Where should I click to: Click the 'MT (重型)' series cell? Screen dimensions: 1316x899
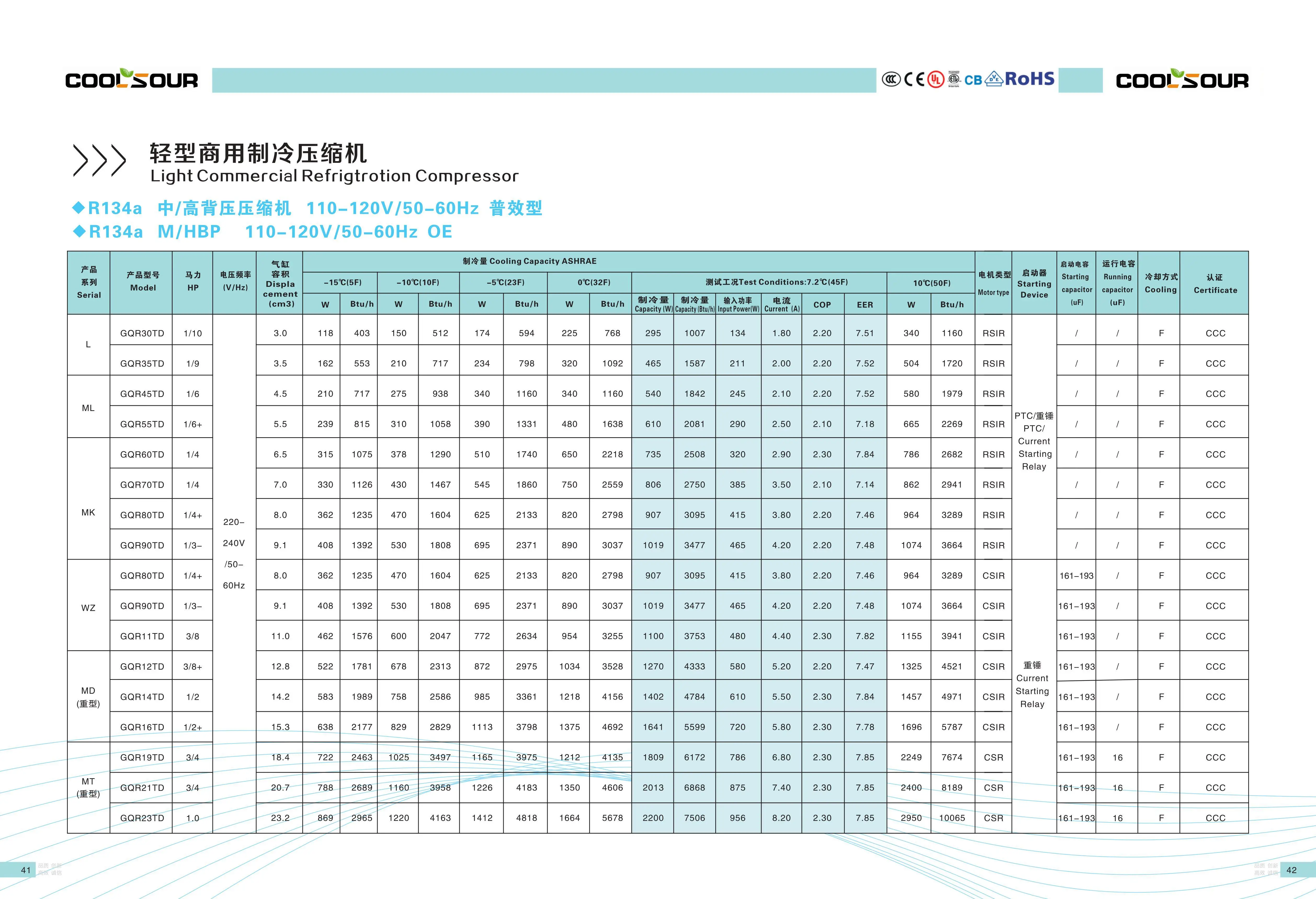pyautogui.click(x=88, y=787)
